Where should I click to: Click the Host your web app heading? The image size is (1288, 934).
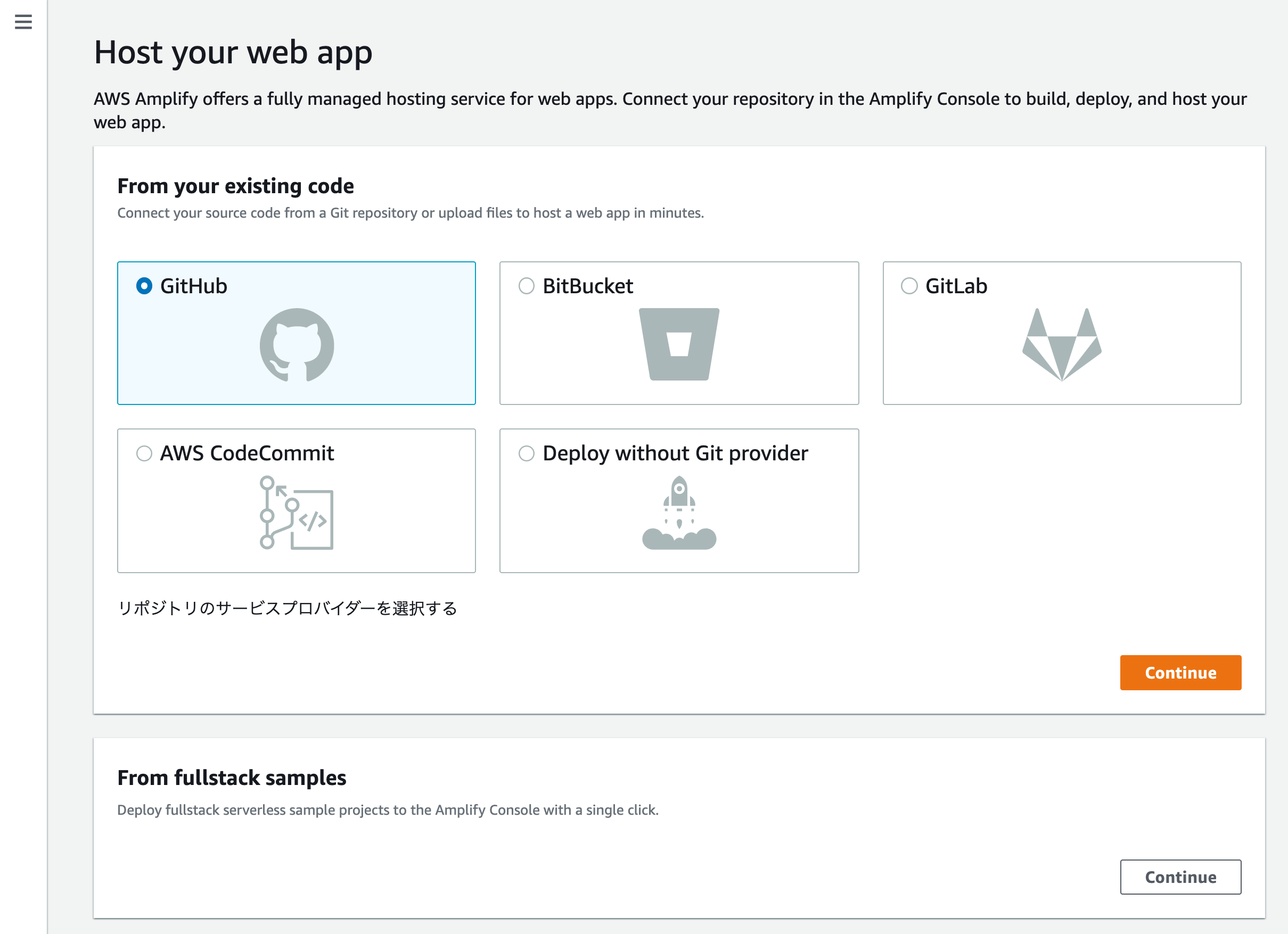(x=233, y=52)
